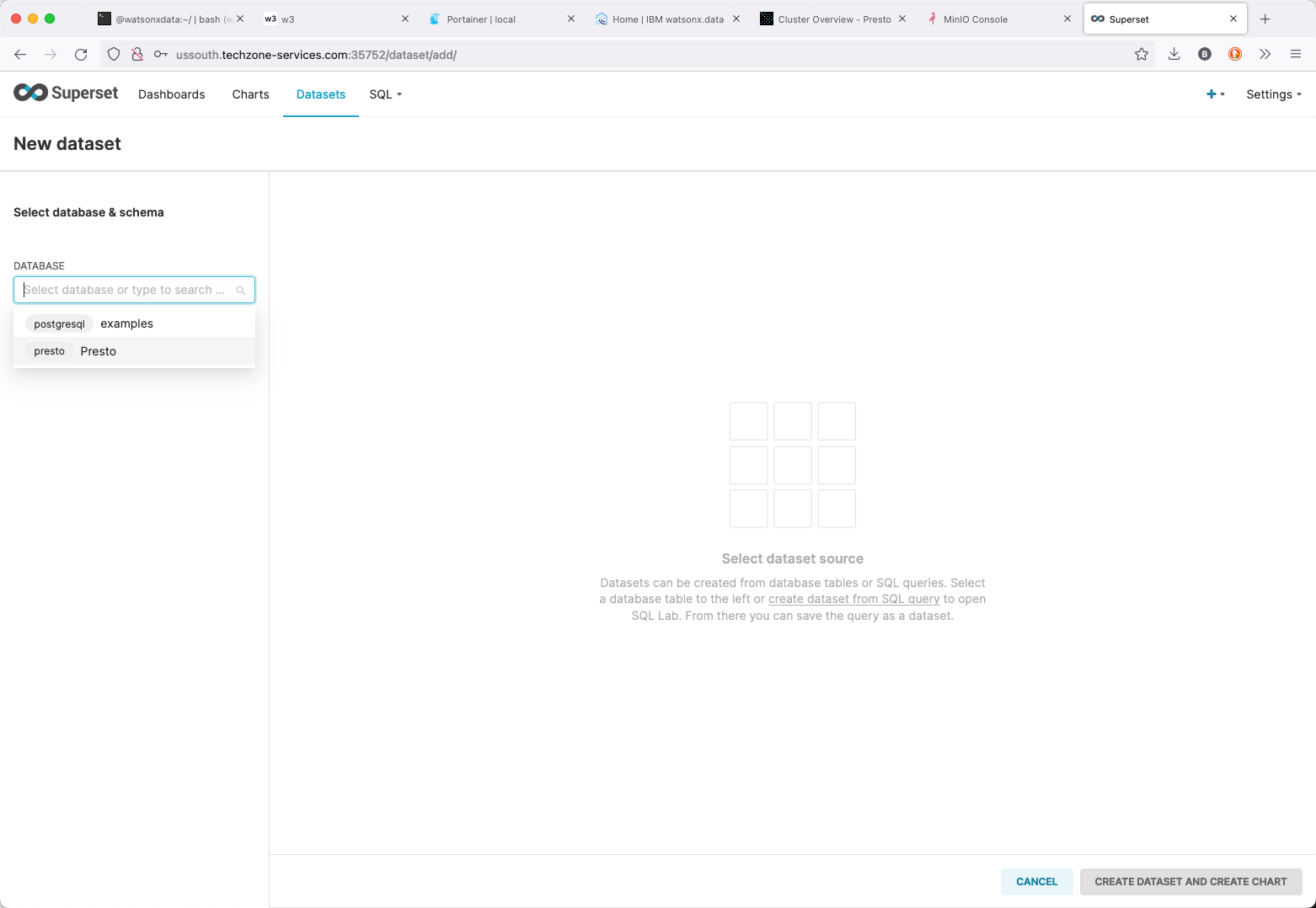Click the Superset logo
Image resolution: width=1316 pixels, height=908 pixels.
pyautogui.click(x=66, y=93)
